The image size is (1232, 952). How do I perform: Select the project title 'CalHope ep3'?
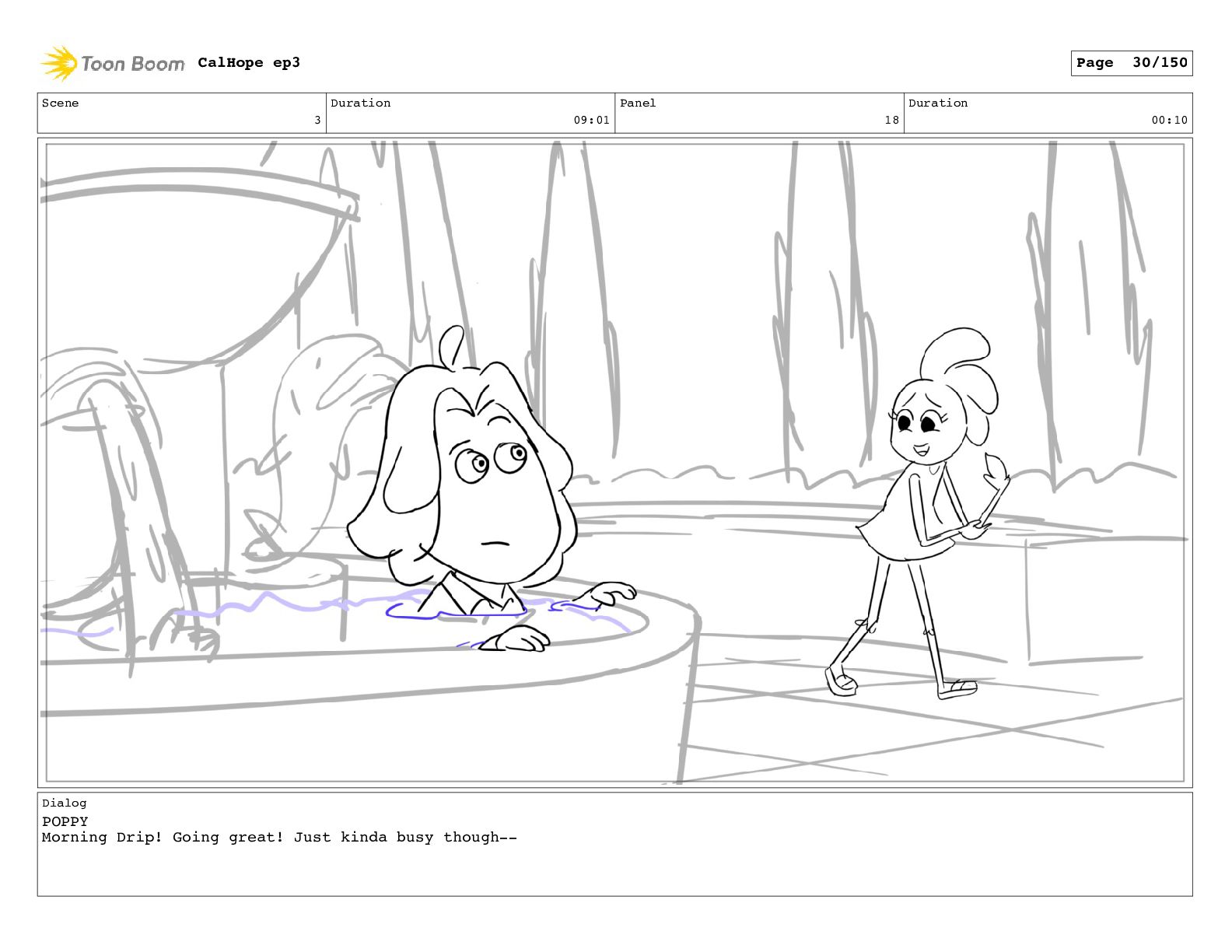[249, 63]
